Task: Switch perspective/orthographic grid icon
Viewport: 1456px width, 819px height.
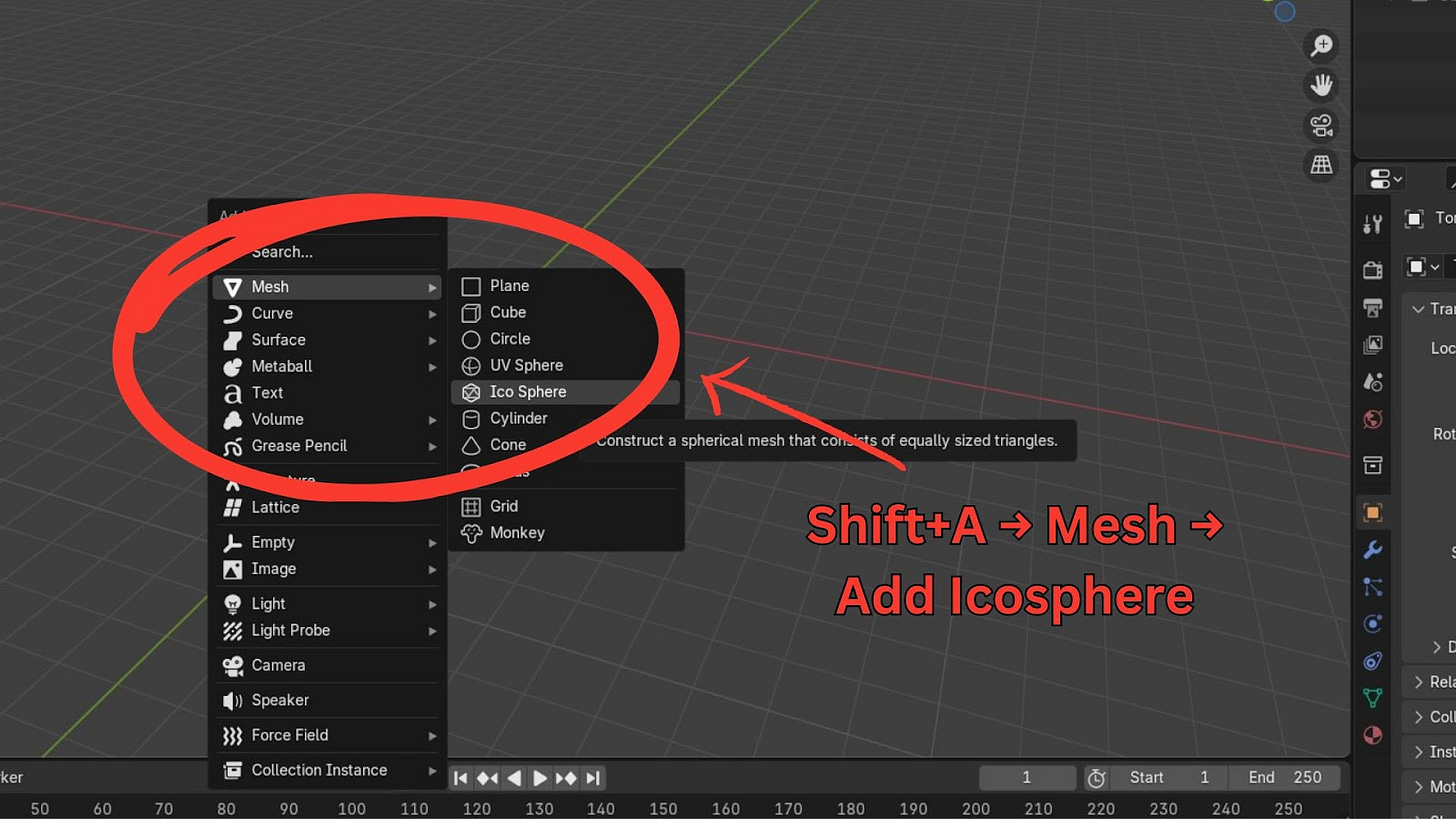Action: pos(1322,166)
